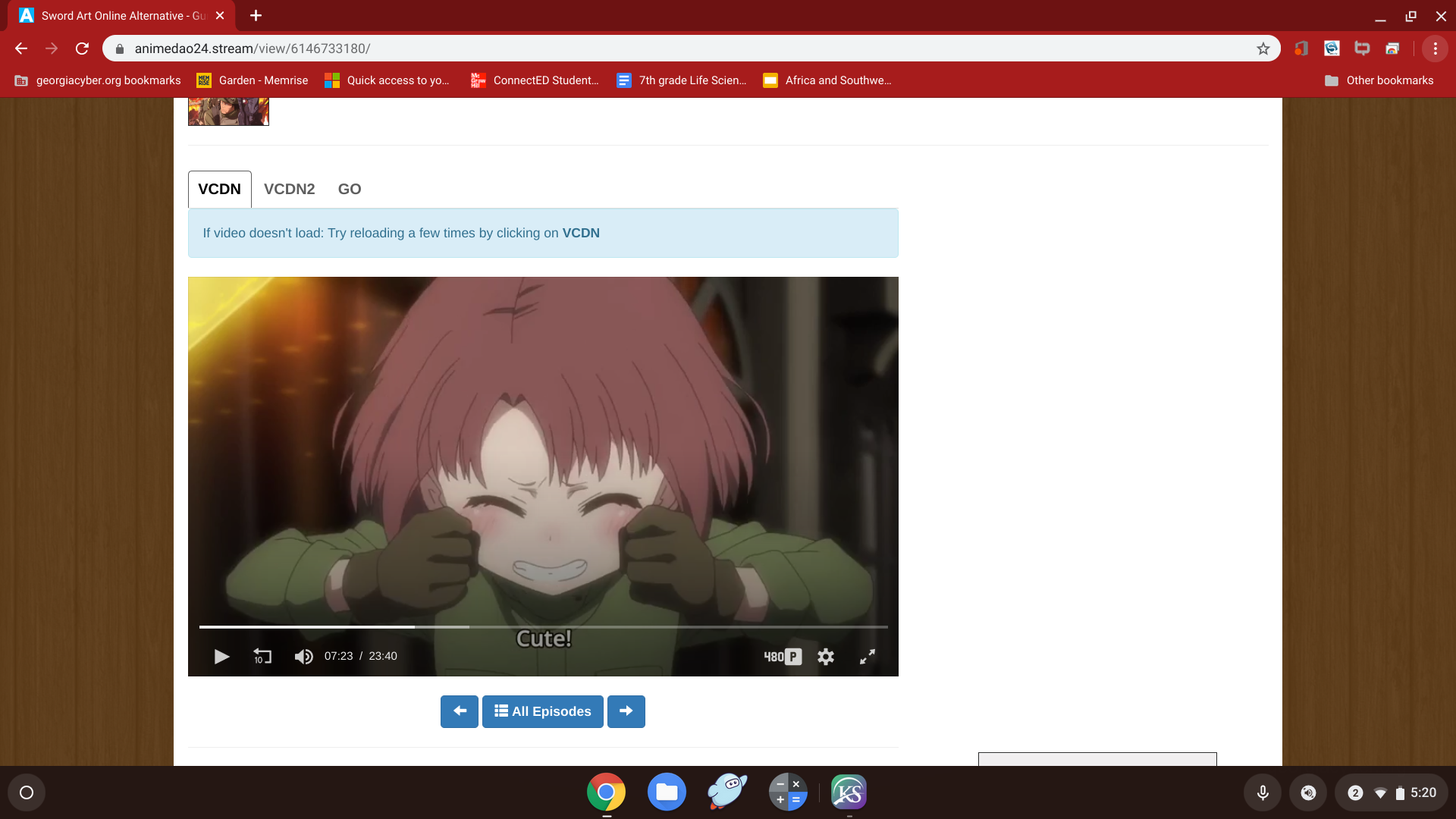Open ConnectED Student bookmark
This screenshot has height=819, width=1456.
point(535,80)
